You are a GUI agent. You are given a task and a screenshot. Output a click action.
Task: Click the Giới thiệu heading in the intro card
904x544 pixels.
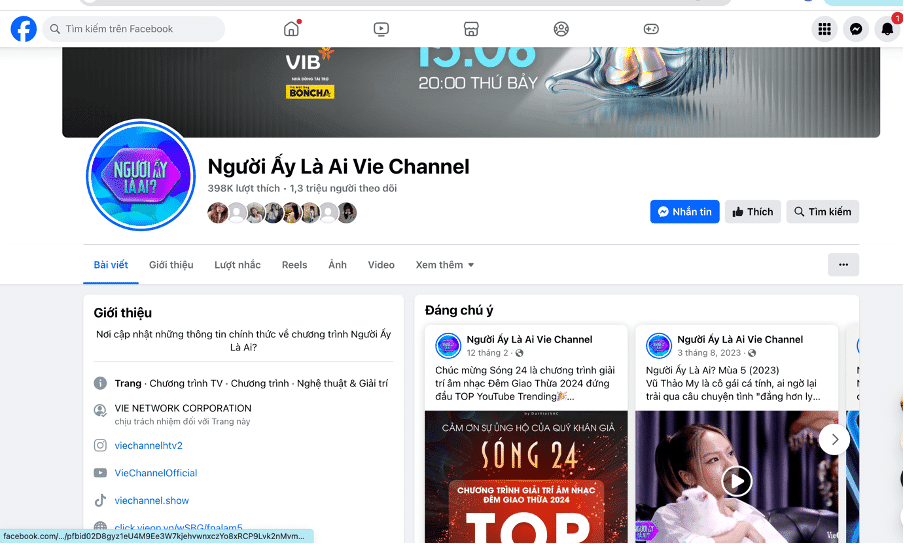[x=123, y=313]
